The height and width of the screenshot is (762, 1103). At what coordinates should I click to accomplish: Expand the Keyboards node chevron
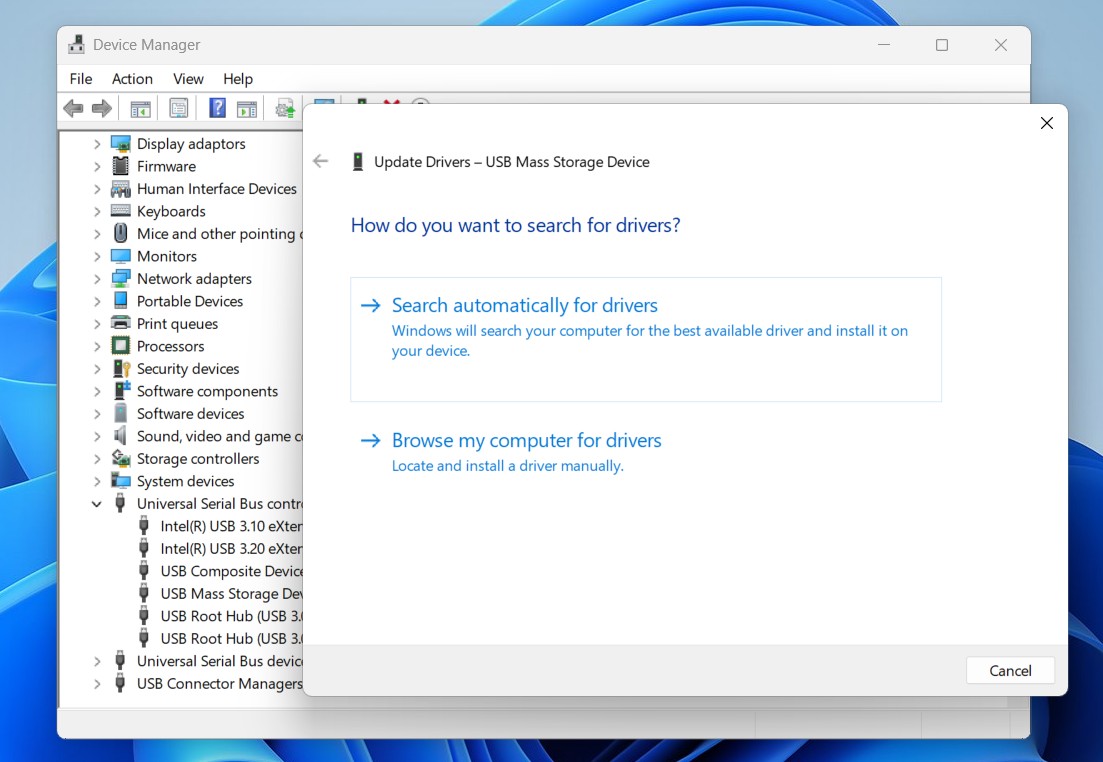(97, 212)
